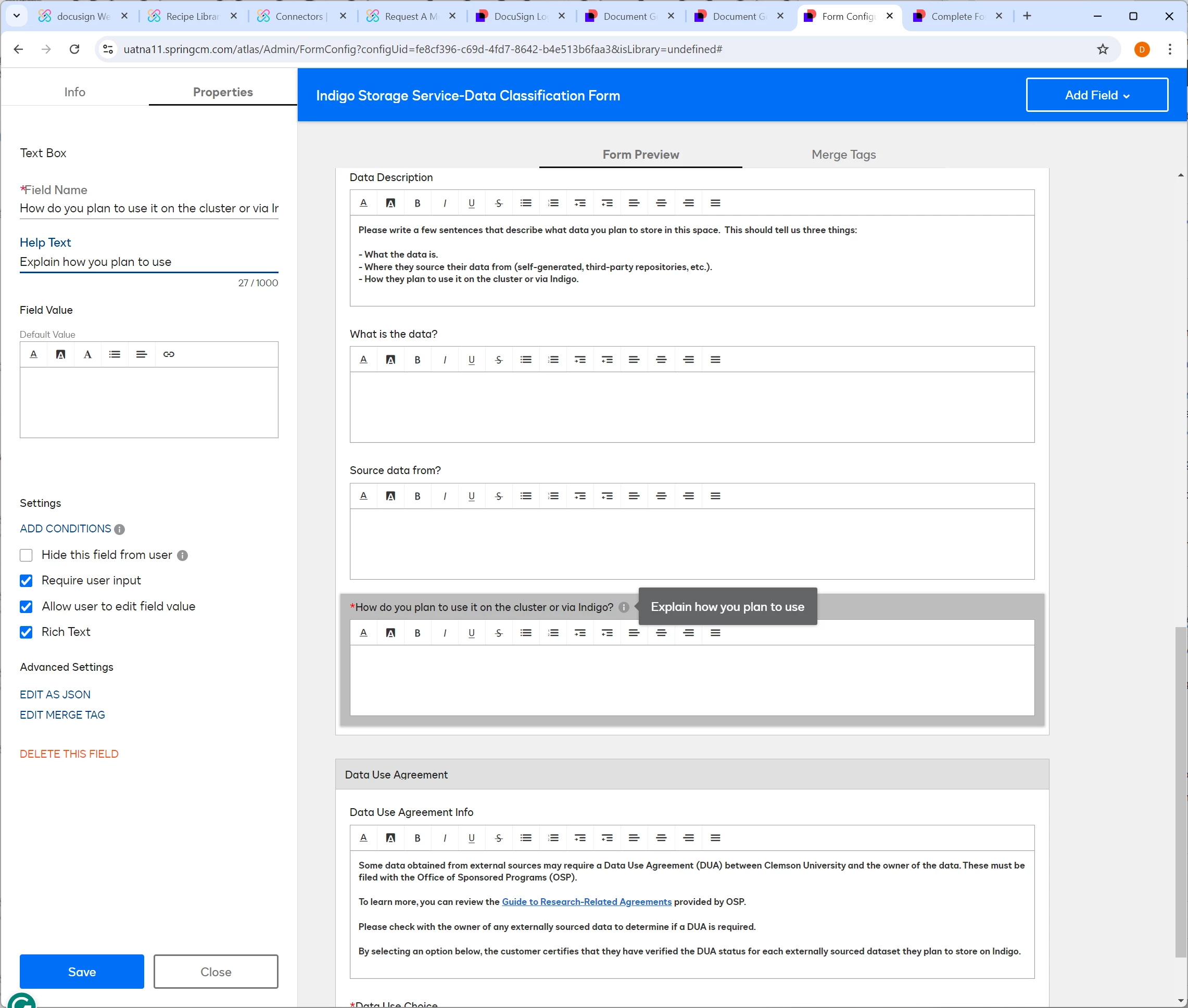
Task: Click the DELETE THIS FIELD link
Action: point(69,754)
